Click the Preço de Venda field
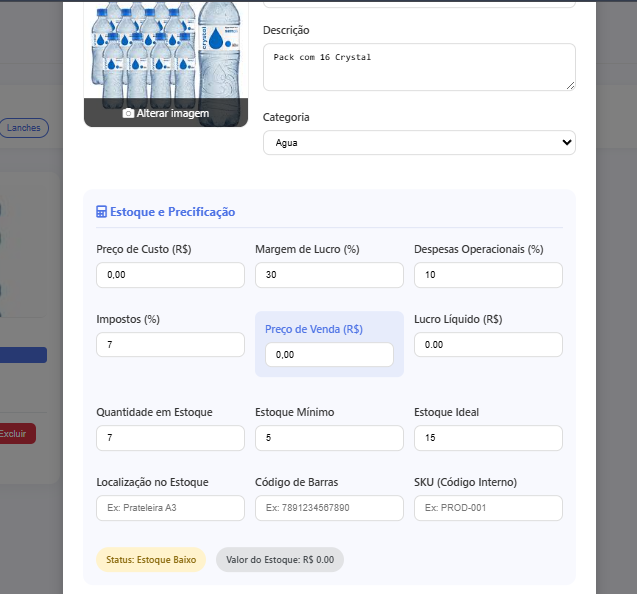Viewport: 637px width, 594px height. pyautogui.click(x=329, y=355)
